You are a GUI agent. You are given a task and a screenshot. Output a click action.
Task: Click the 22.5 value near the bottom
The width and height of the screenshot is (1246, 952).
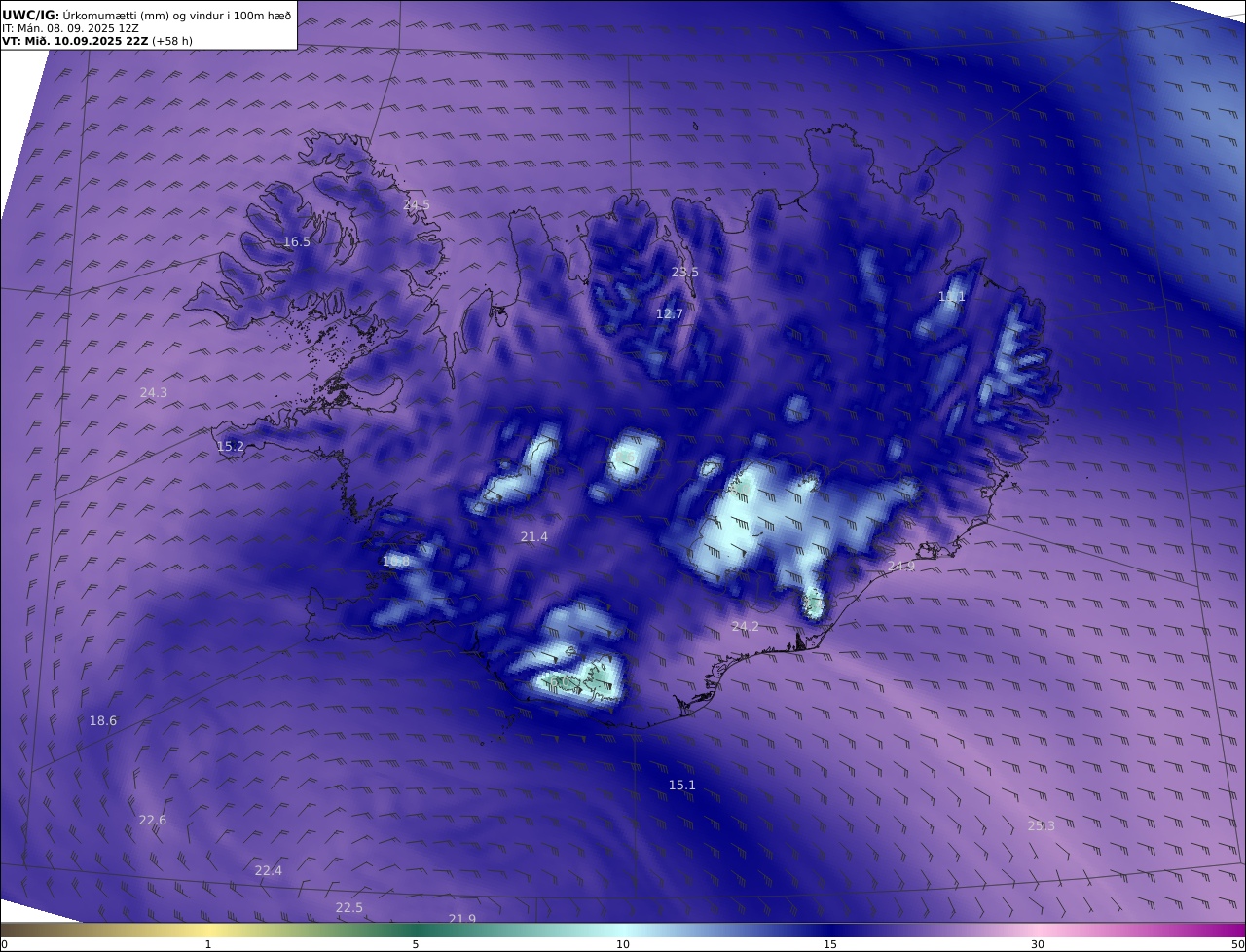(x=349, y=908)
